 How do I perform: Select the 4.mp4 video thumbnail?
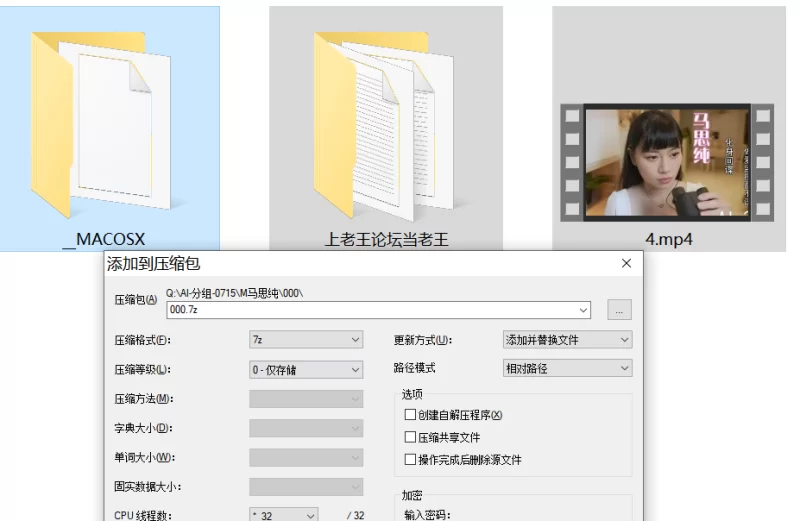(667, 163)
